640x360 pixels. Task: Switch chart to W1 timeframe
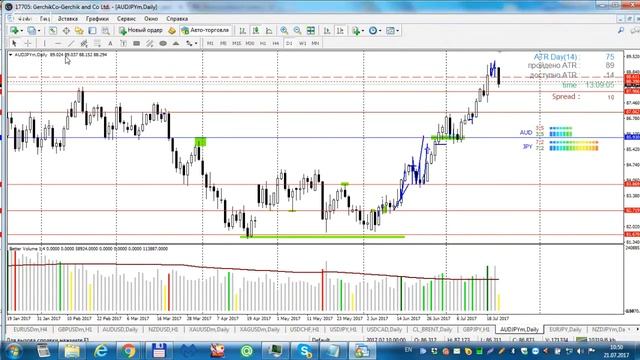[302, 43]
